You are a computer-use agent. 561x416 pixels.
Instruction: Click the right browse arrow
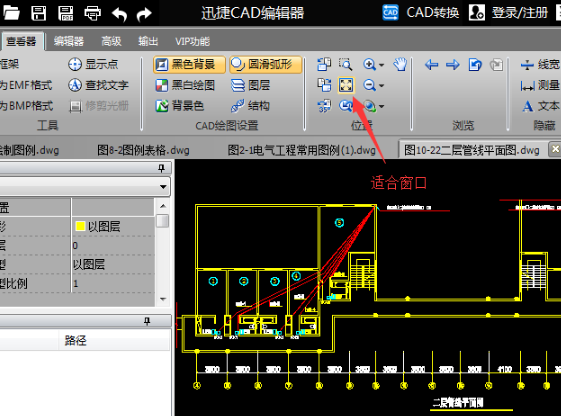(x=453, y=65)
